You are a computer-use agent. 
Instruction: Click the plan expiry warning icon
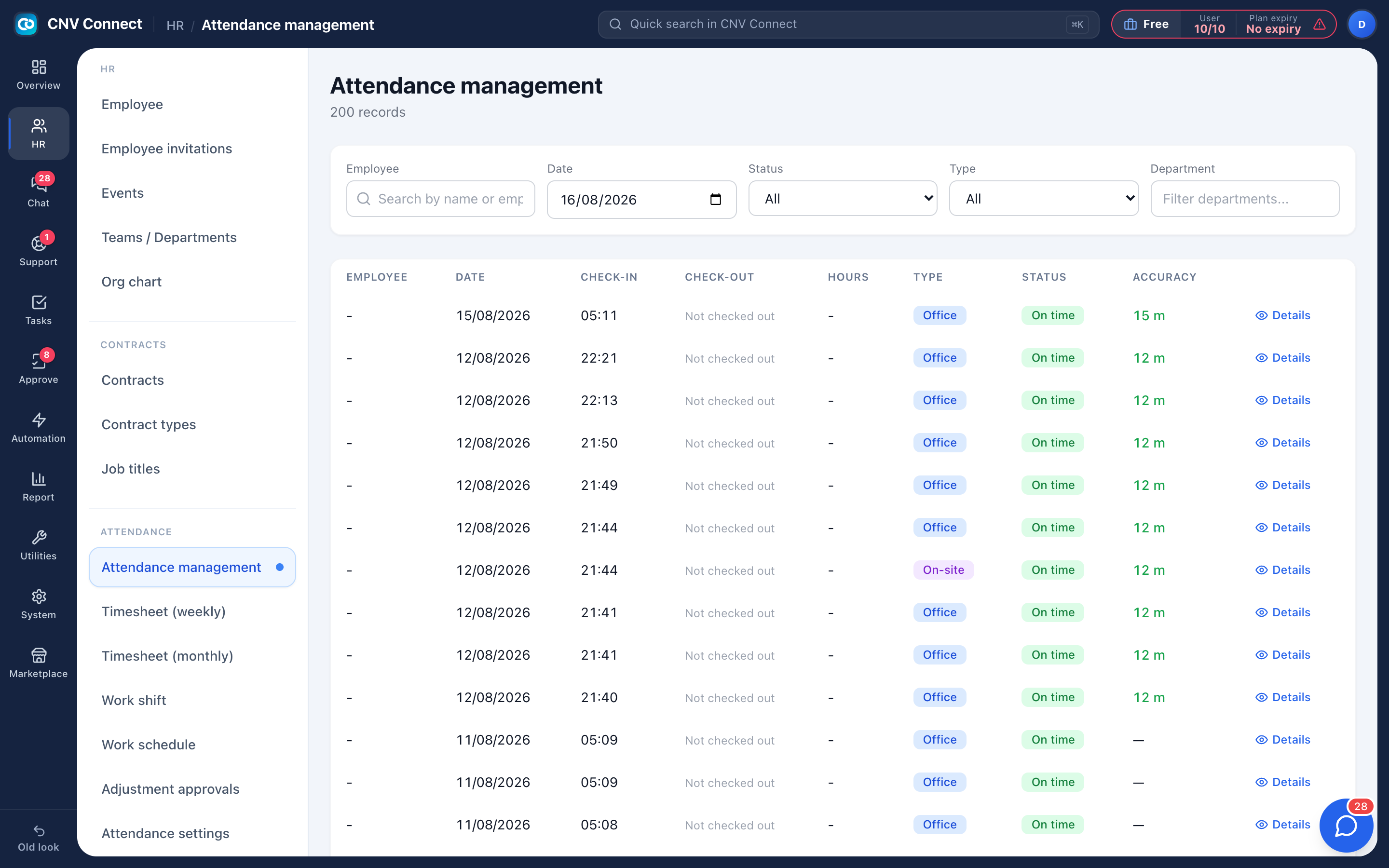(x=1320, y=24)
